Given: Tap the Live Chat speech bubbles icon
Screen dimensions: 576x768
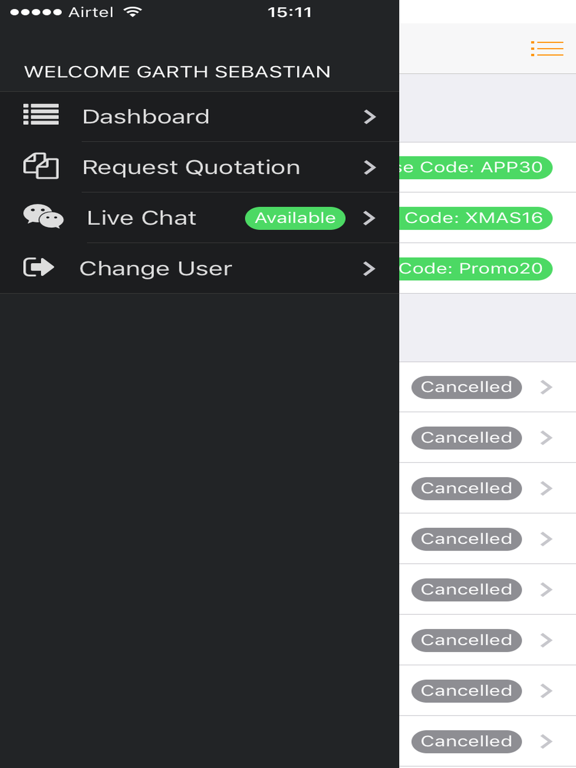Looking at the screenshot, I should pyautogui.click(x=43, y=216).
